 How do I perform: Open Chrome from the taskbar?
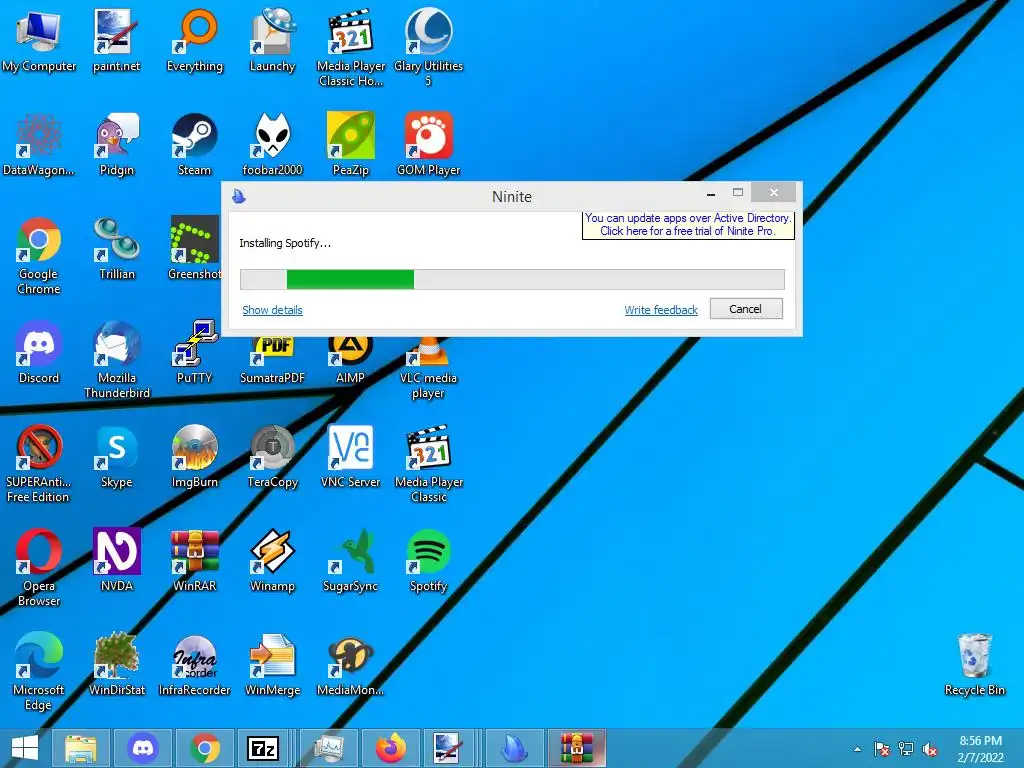[205, 748]
